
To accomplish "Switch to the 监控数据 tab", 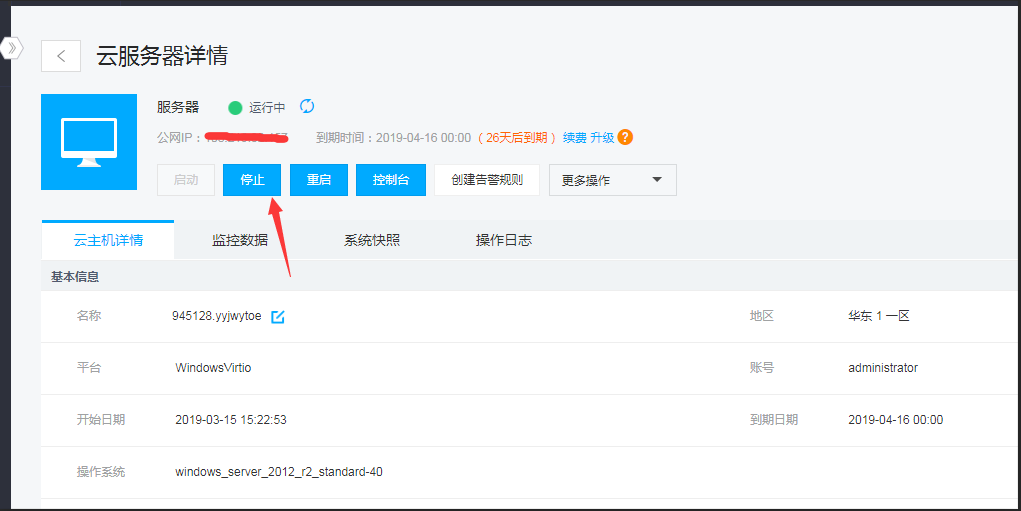I will [240, 240].
